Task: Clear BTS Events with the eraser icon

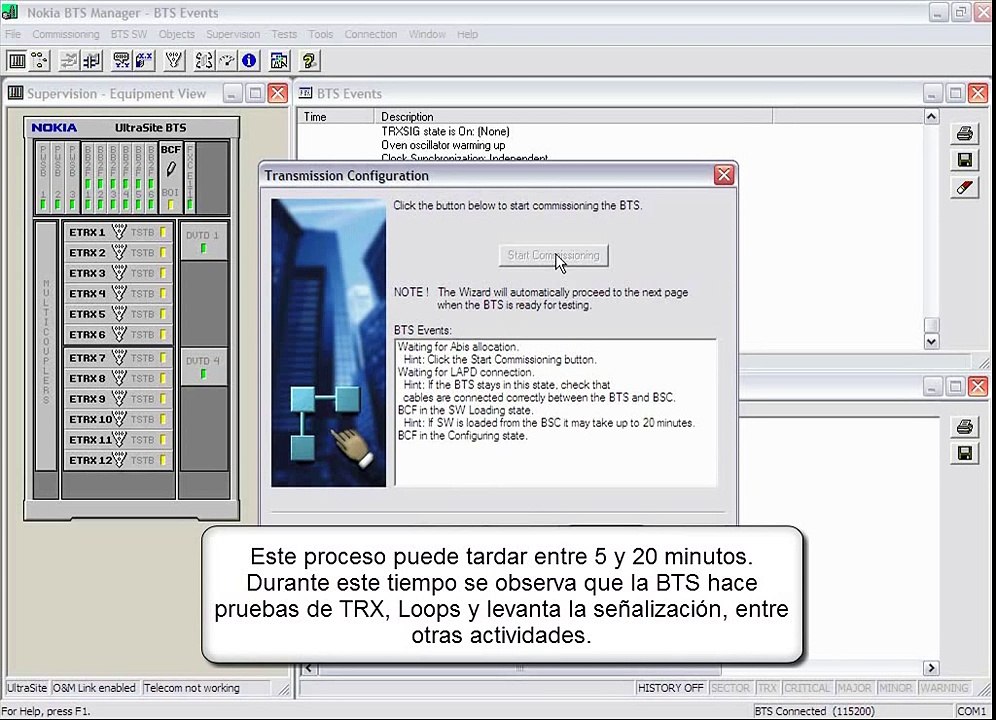Action: [x=964, y=187]
